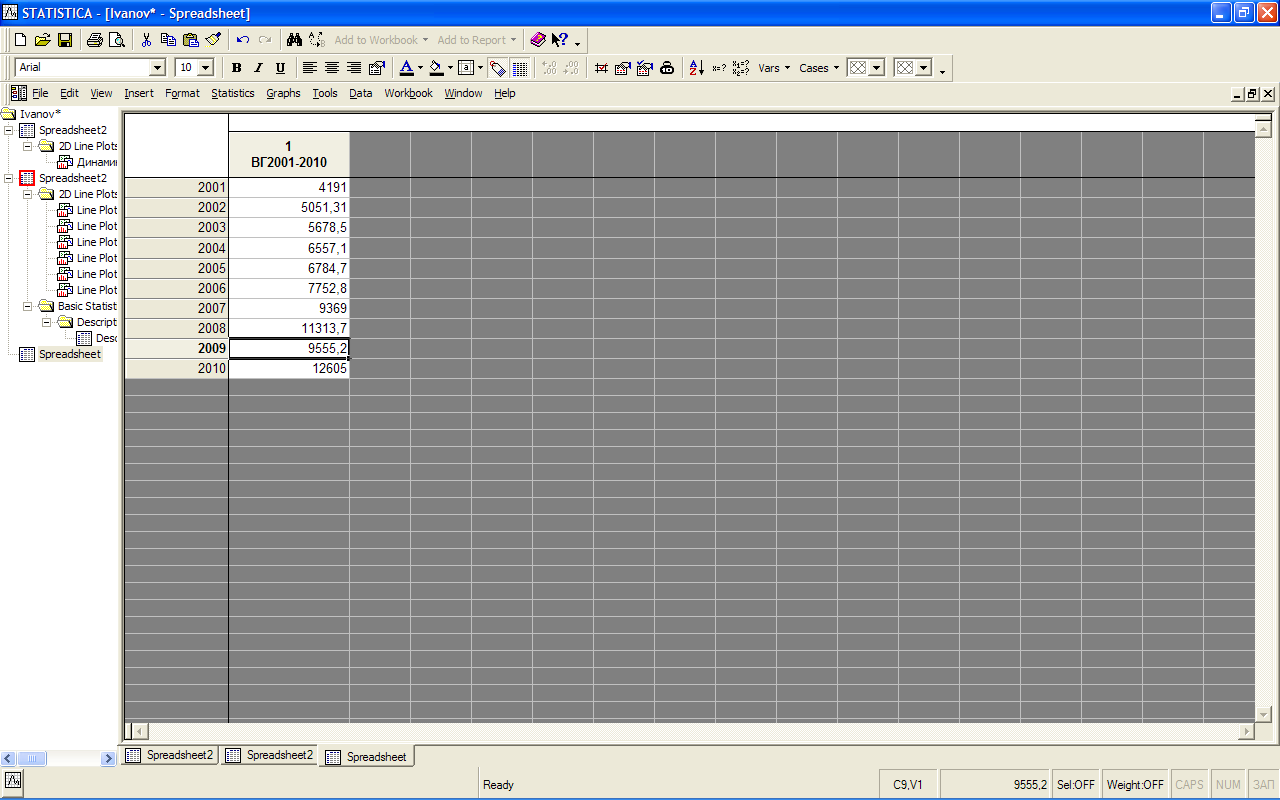Click the tree panel scroll right arrow

pyautogui.click(x=108, y=759)
